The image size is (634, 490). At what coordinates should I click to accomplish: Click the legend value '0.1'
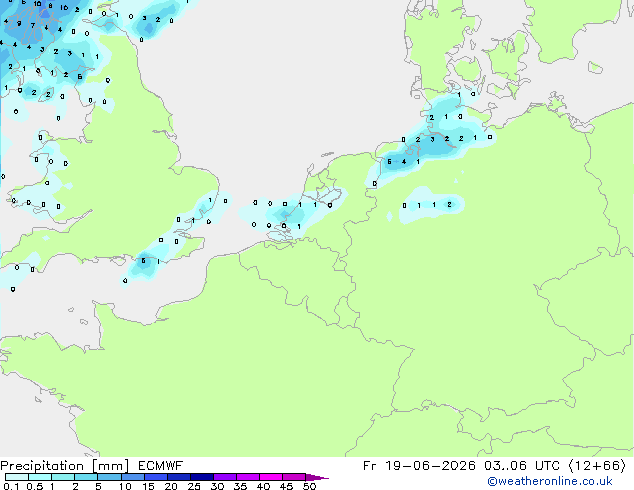pyautogui.click(x=11, y=486)
